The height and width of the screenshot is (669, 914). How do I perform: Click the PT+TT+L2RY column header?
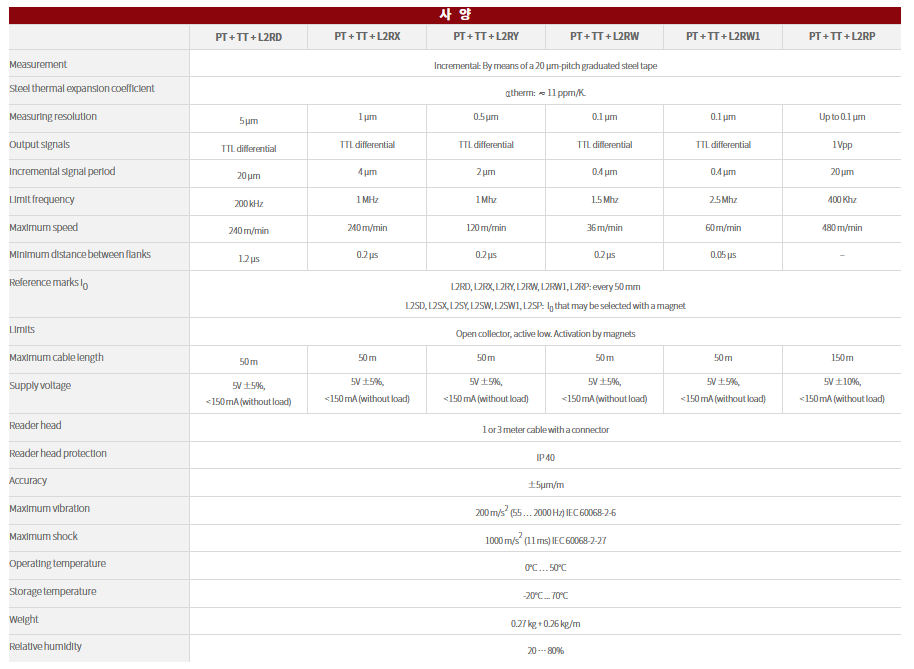point(486,36)
